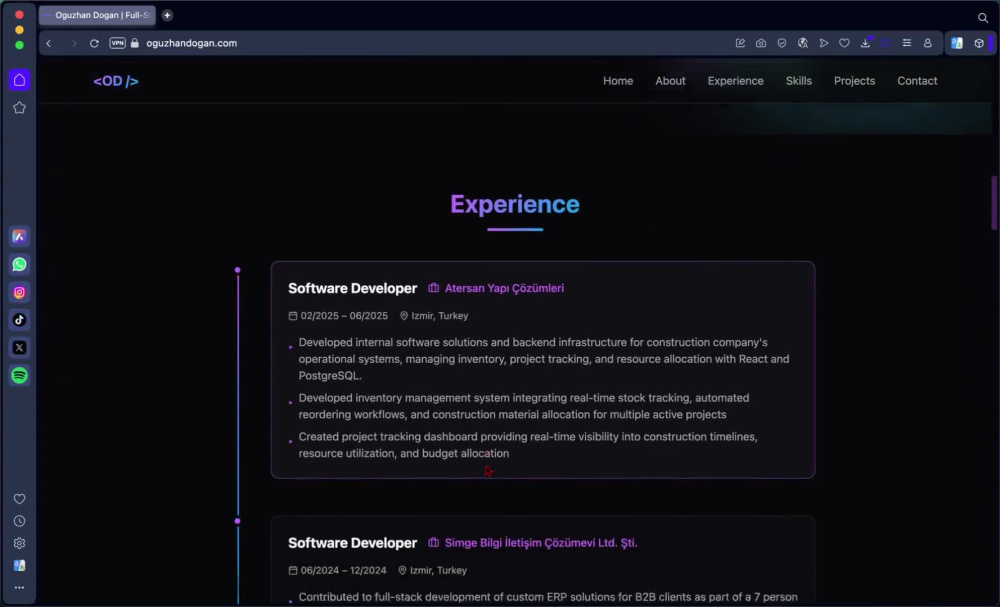1000x607 pixels.
Task: Go to Home in the site navigation
Action: [x=618, y=81]
